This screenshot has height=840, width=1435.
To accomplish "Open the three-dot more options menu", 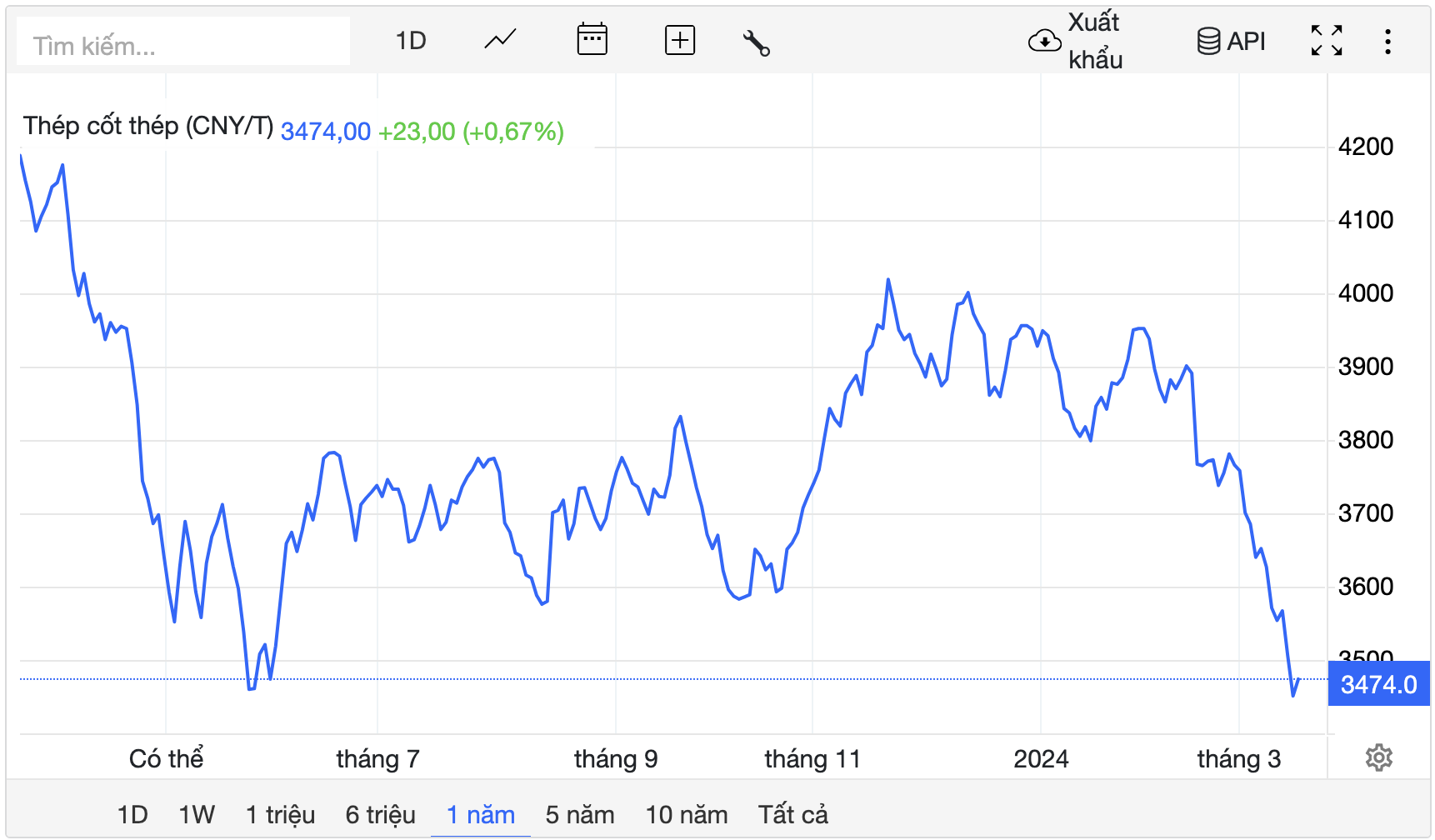I will click(x=1387, y=41).
